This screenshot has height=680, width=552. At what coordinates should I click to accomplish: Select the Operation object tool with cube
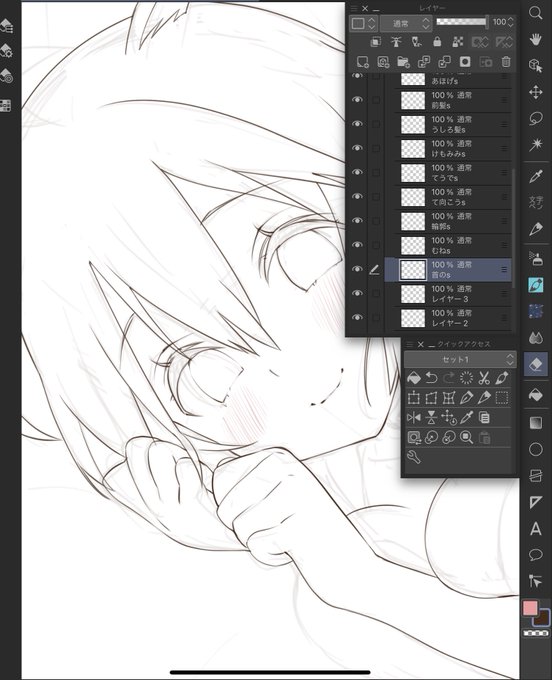click(536, 66)
